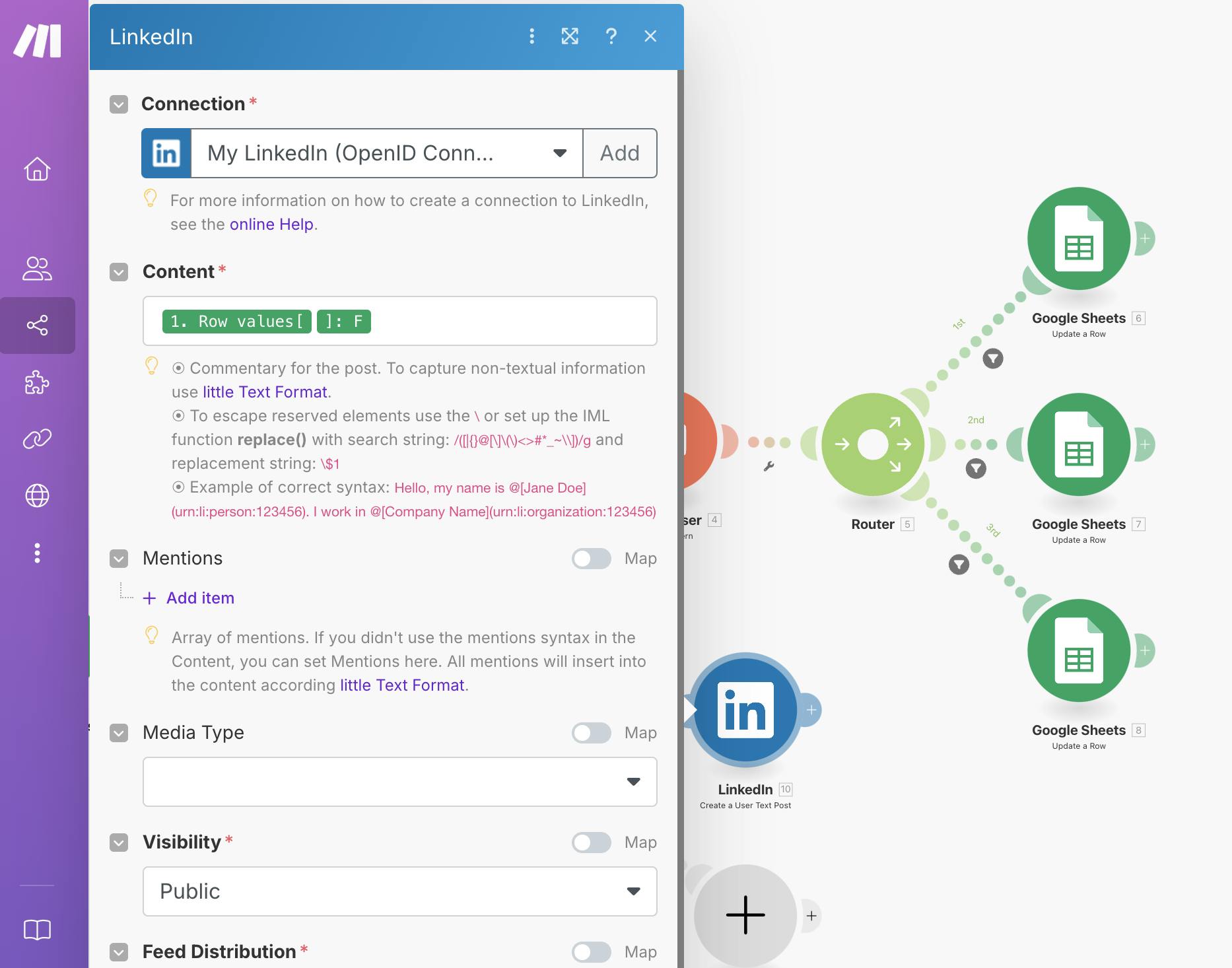
Task: Select the Router module on the canvas
Action: click(873, 444)
